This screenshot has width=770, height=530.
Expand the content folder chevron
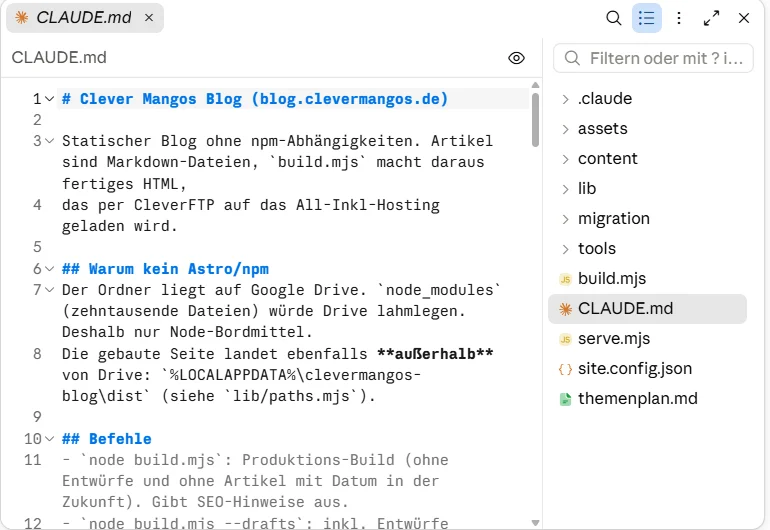(x=565, y=159)
